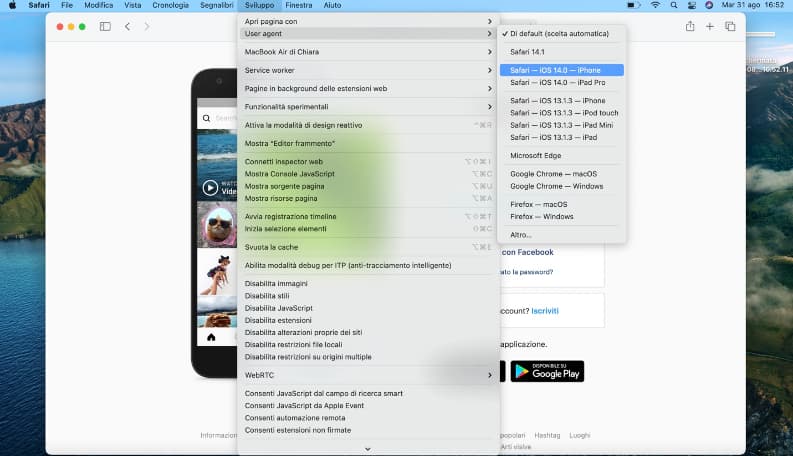Start Avvia registrazione timeline
Viewport: 793px width, 456px height.
(x=368, y=216)
